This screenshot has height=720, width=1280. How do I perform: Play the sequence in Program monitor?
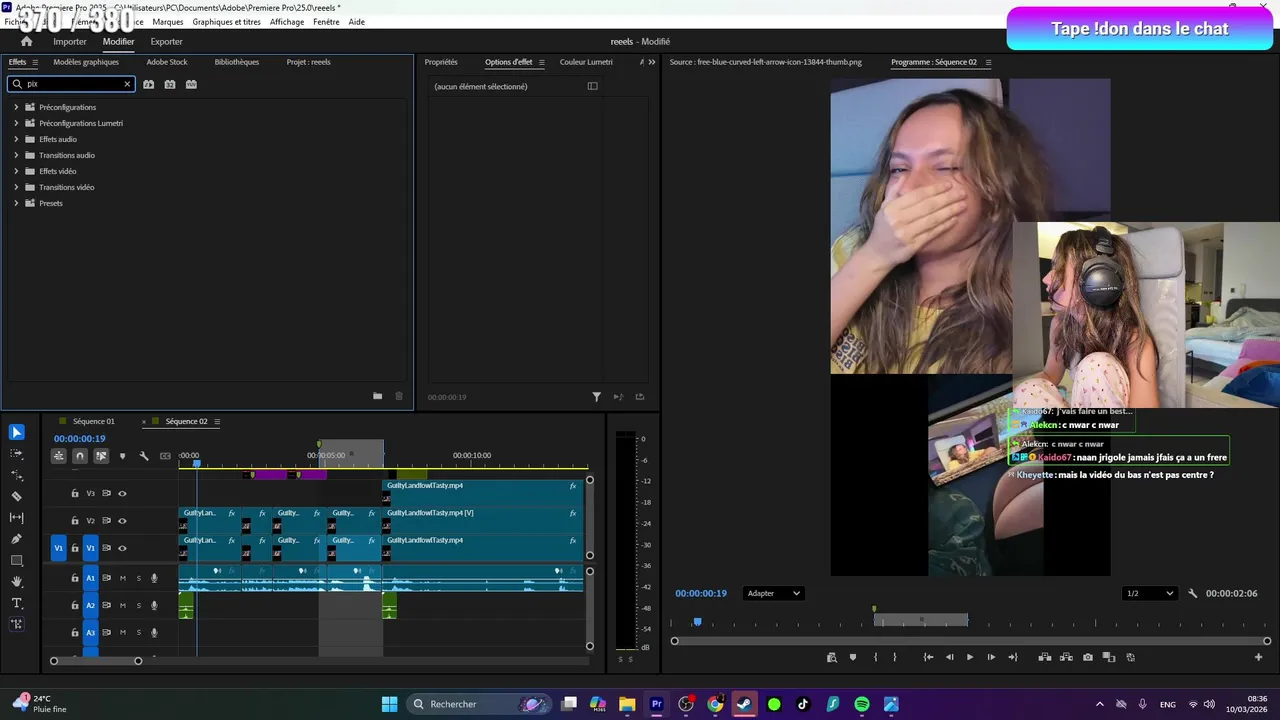[x=969, y=657]
